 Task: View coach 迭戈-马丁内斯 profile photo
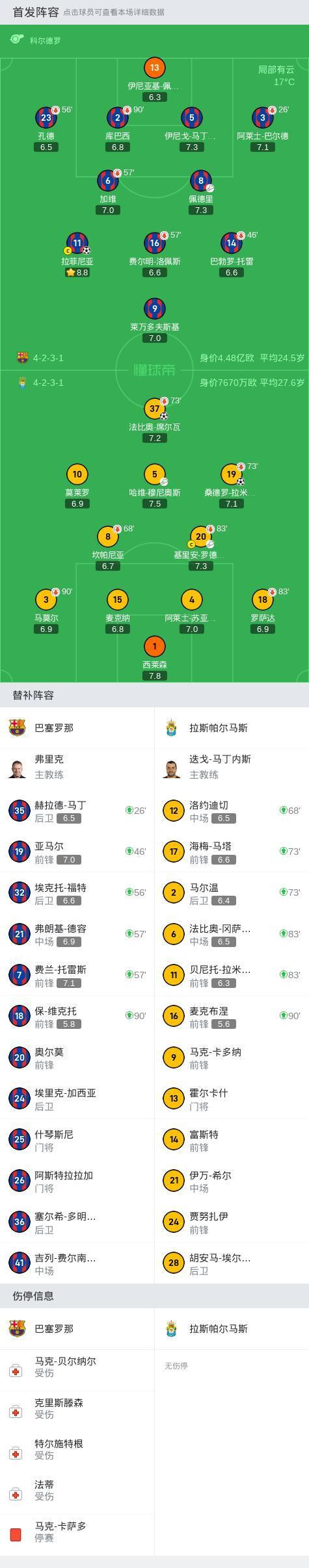click(172, 768)
